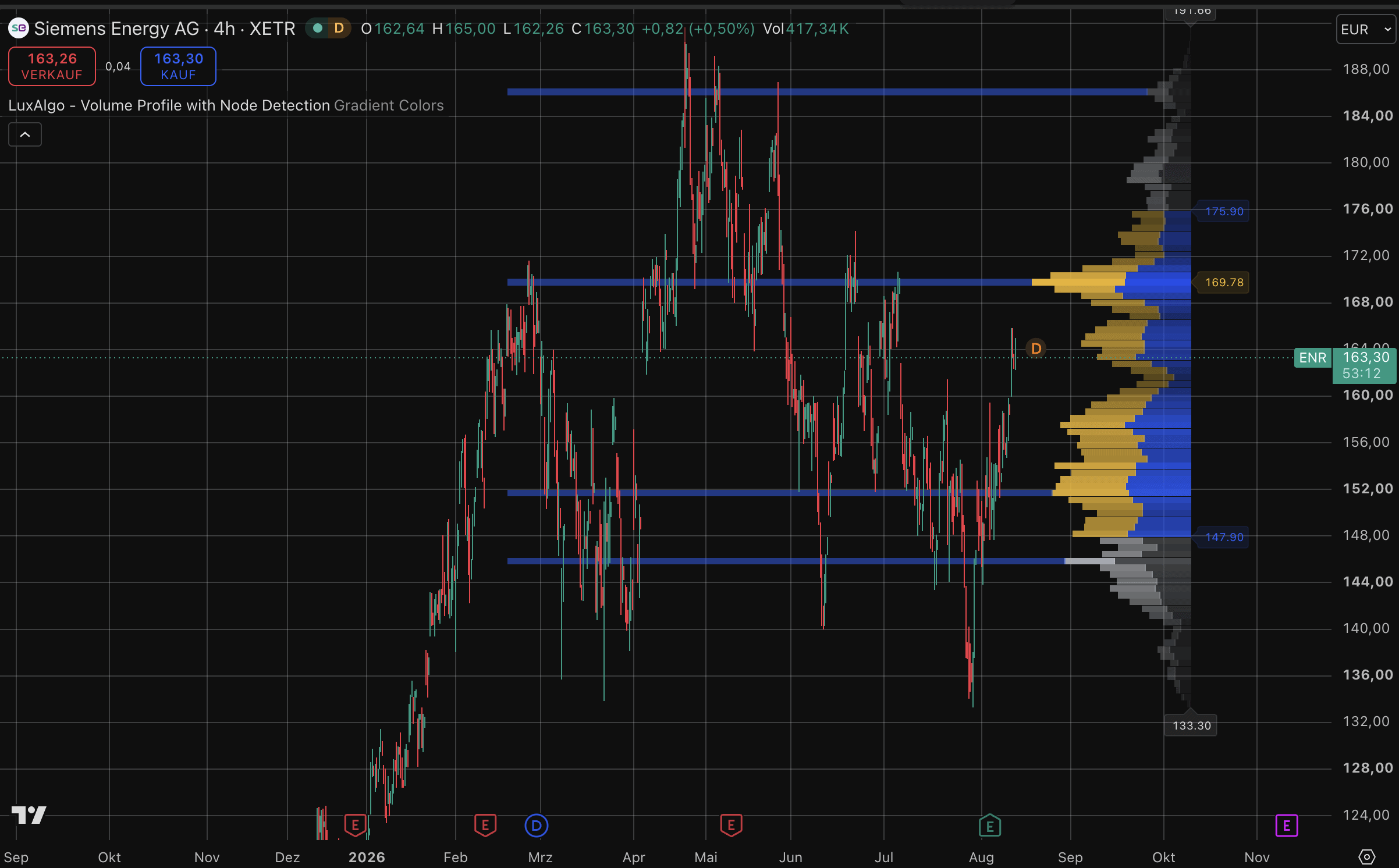Click the 156,00 price axis label
Screen dimensions: 1399x868
[1366, 442]
